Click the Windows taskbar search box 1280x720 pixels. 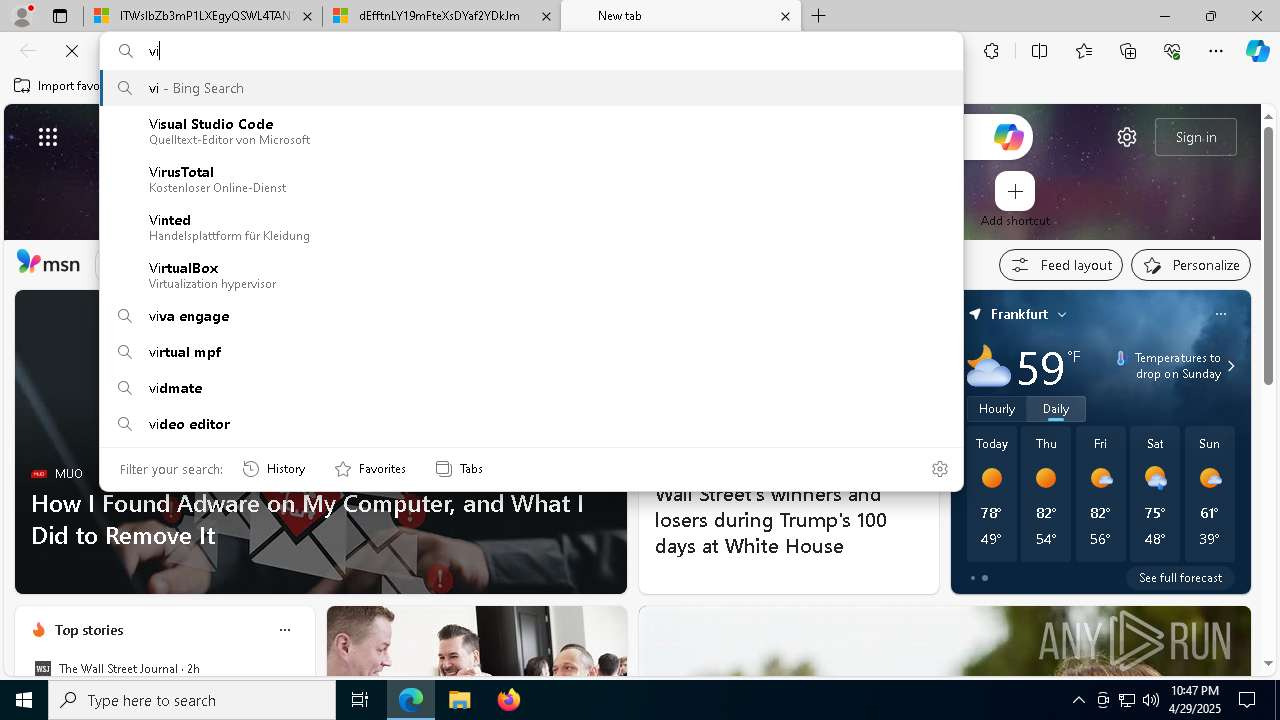click(192, 700)
